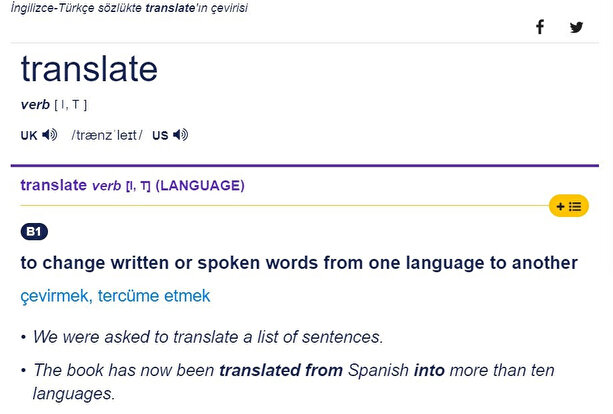The width and height of the screenshot is (613, 414).
Task: Click the bold 'translated from' phrase
Action: click(281, 371)
